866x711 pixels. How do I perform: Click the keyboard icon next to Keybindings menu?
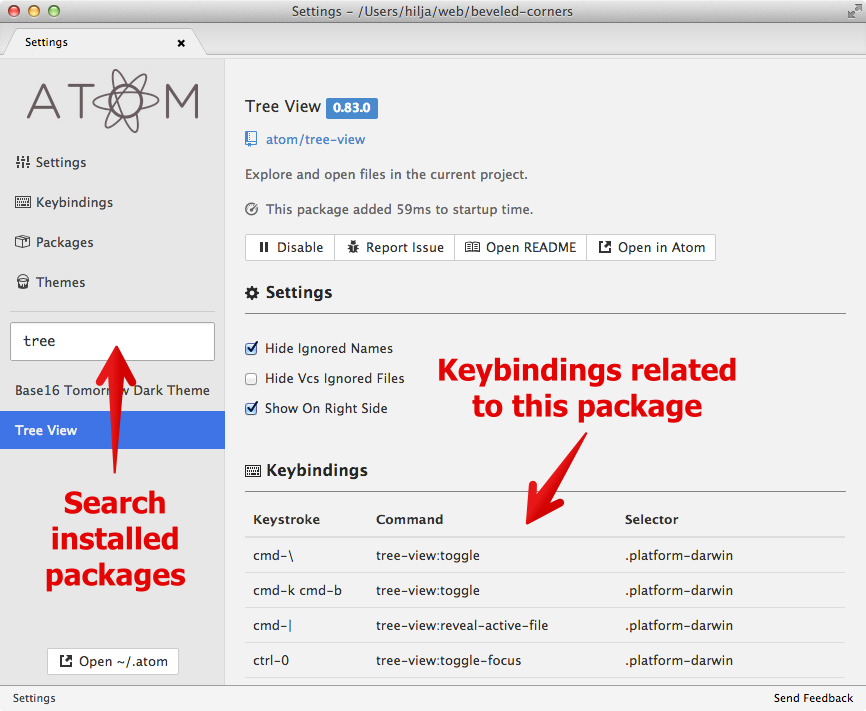tap(23, 202)
